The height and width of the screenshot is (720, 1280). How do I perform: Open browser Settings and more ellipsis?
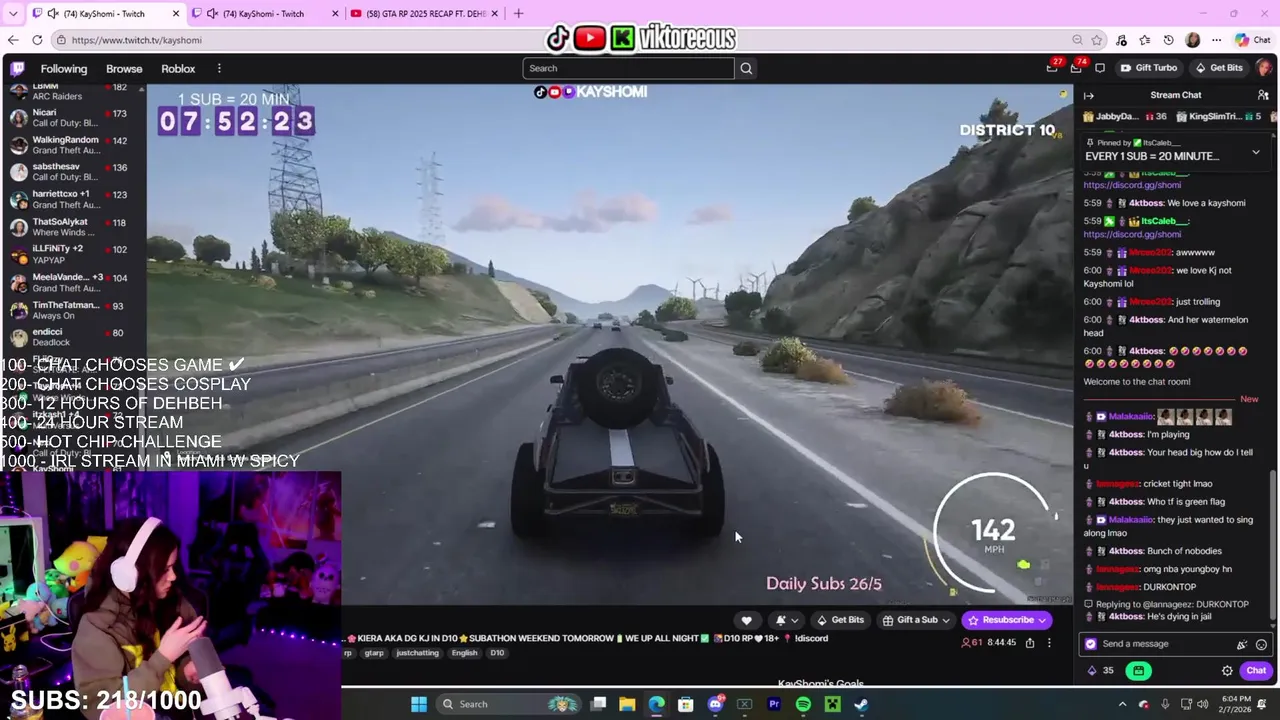pos(1216,40)
